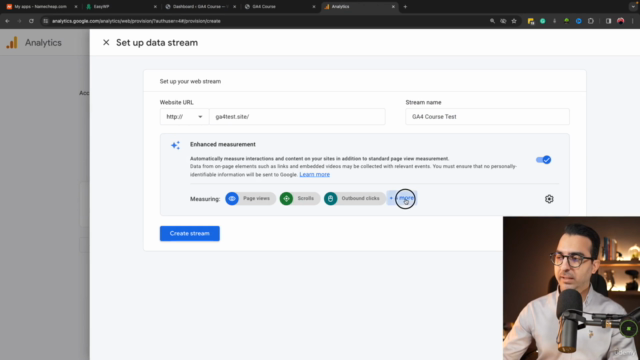Click the Scrolls chip label
The image size is (640, 360).
coord(305,198)
